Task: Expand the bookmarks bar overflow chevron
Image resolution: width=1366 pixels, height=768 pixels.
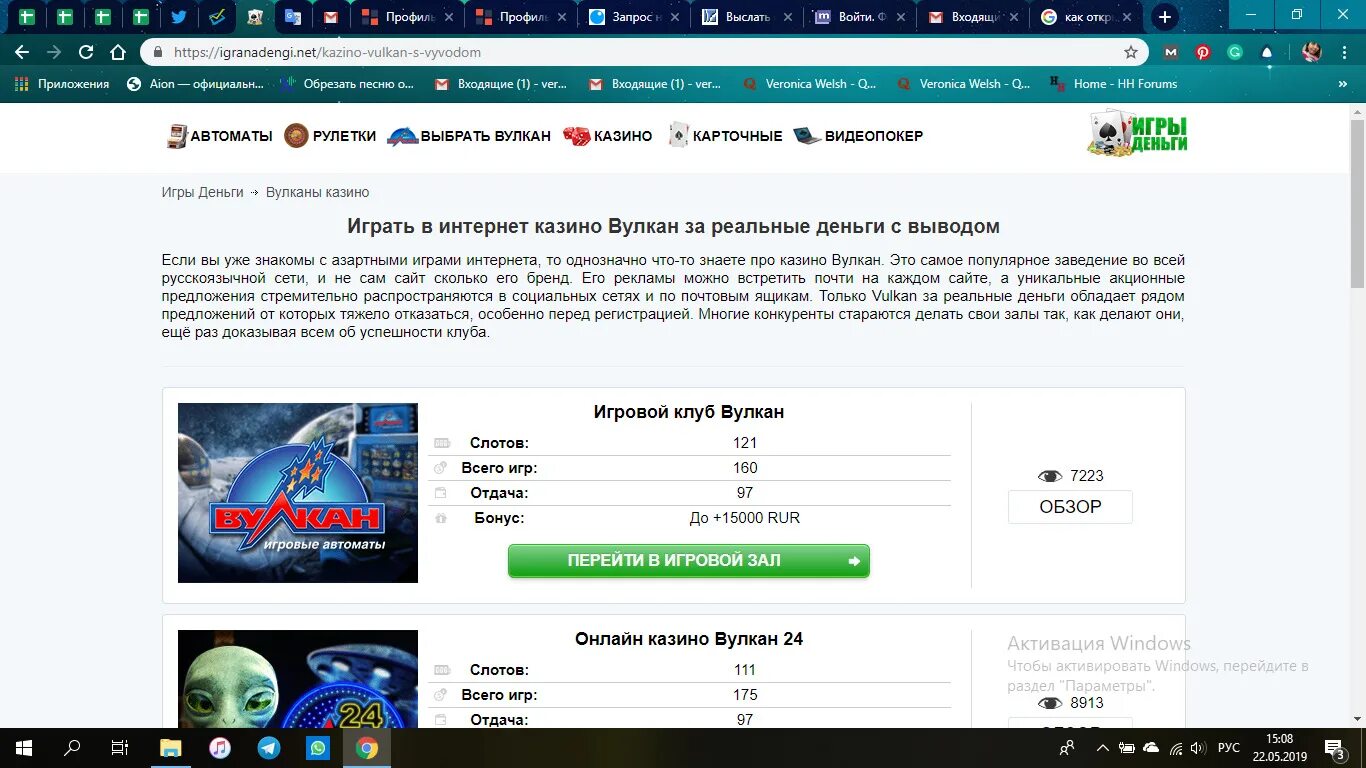Action: point(1343,84)
